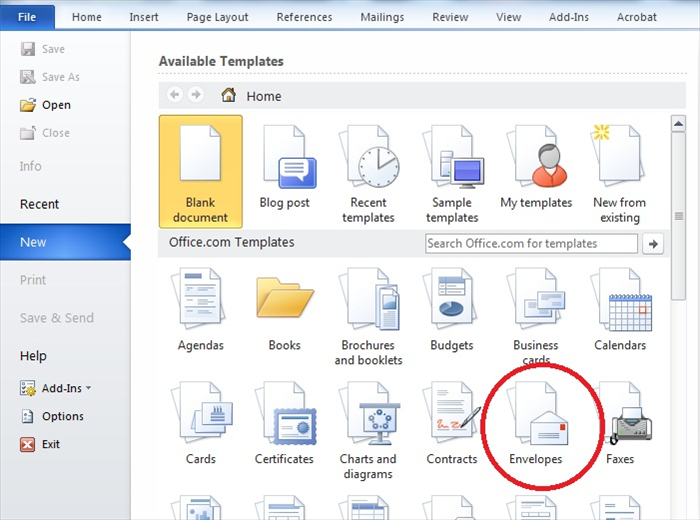The height and width of the screenshot is (520, 700).
Task: Open Charts and diagrams category
Action: click(x=368, y=429)
